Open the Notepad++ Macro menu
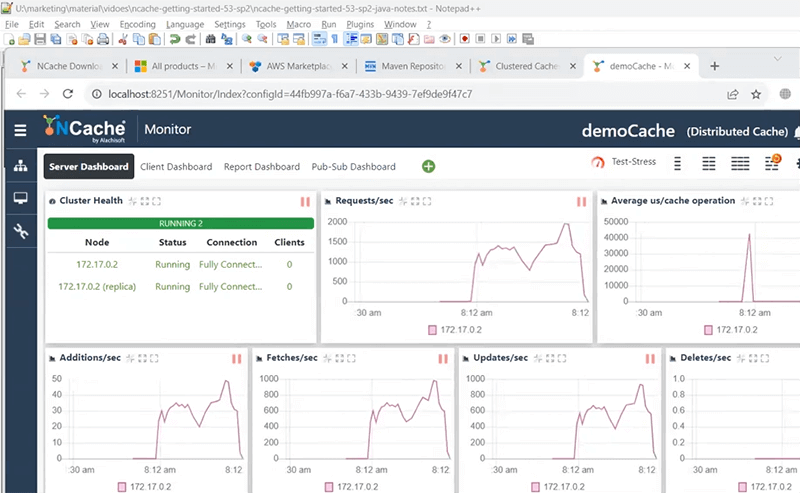 click(x=298, y=24)
